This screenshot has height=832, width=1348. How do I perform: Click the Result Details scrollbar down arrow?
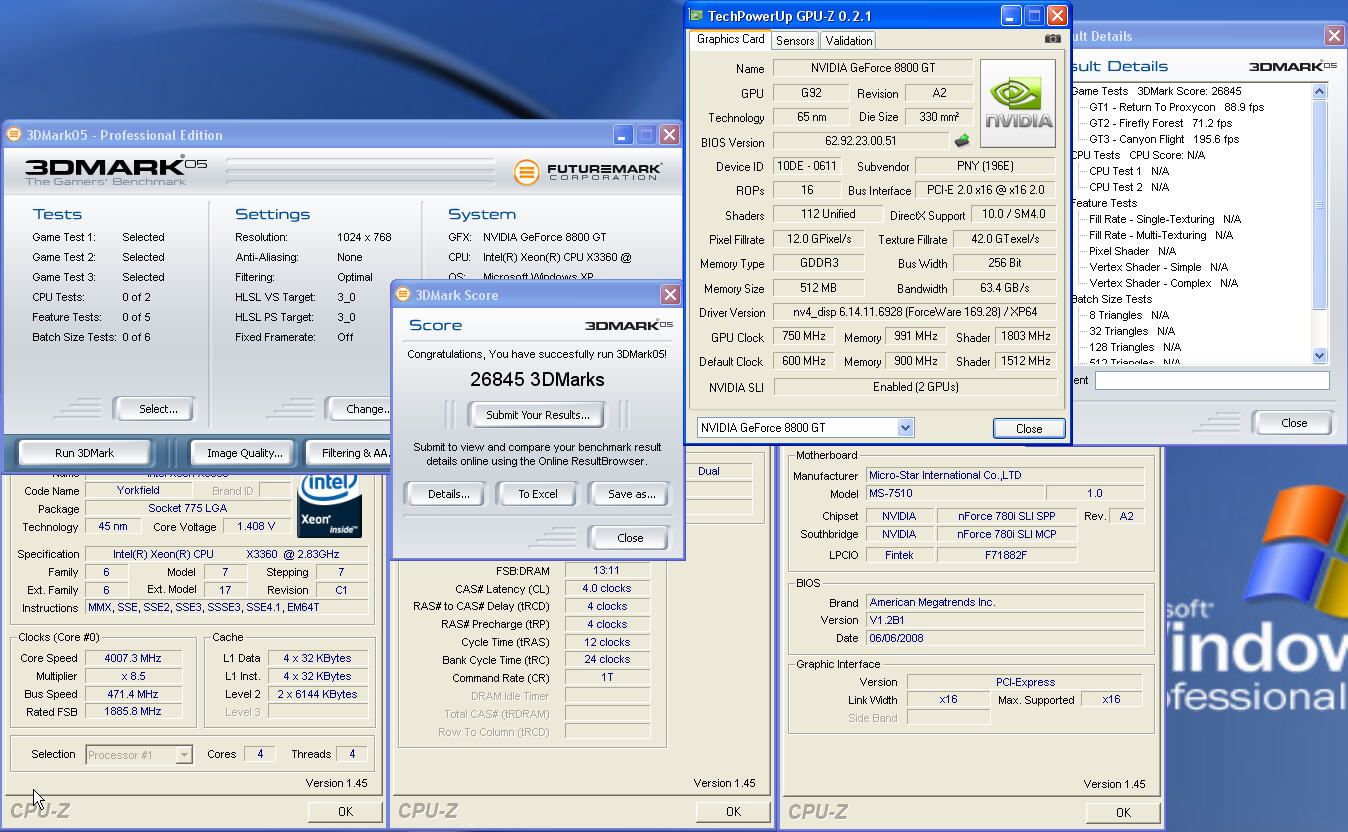(1319, 355)
